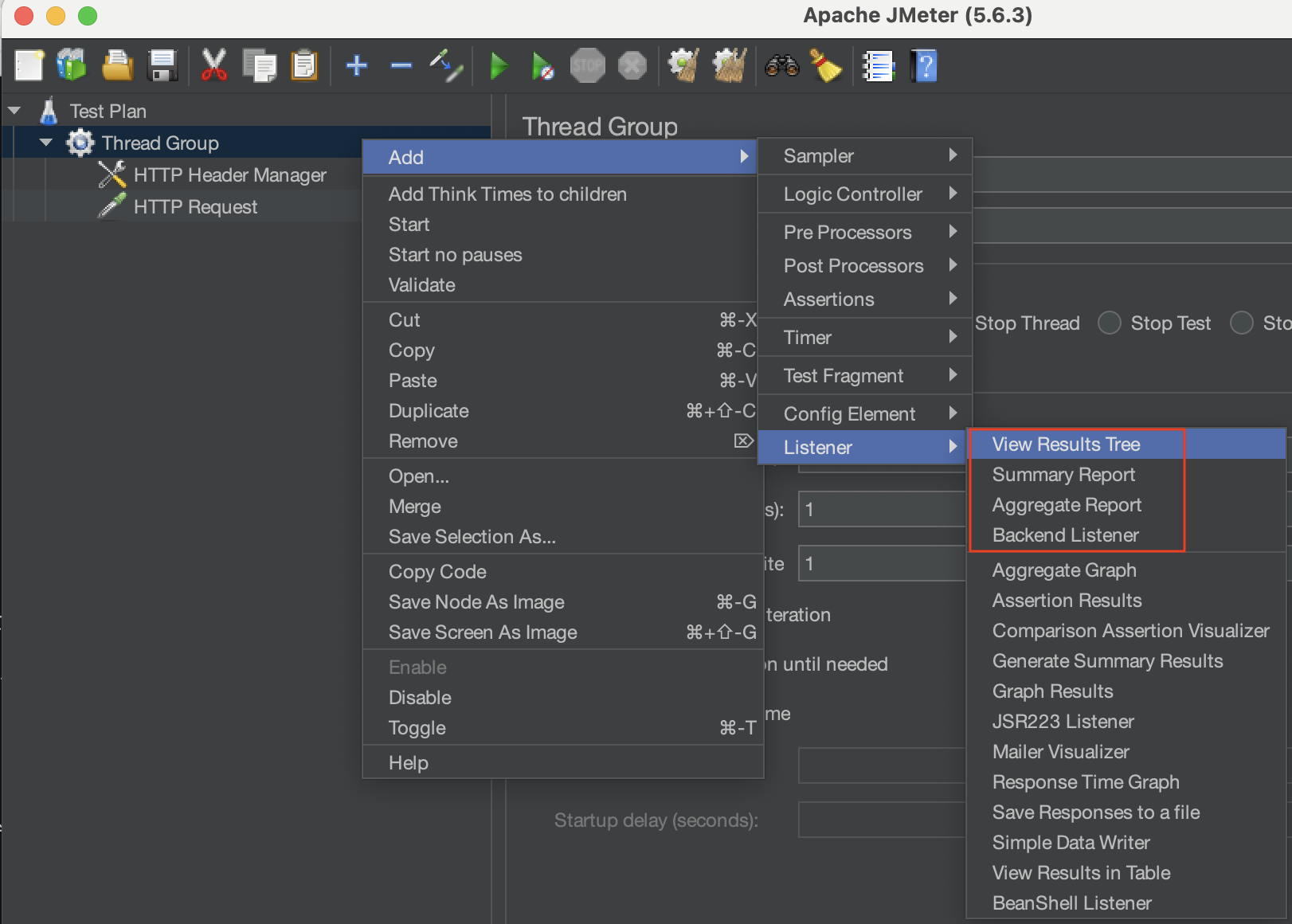Image resolution: width=1292 pixels, height=924 pixels.
Task: Expand the Post Processors submenu
Action: click(x=865, y=266)
